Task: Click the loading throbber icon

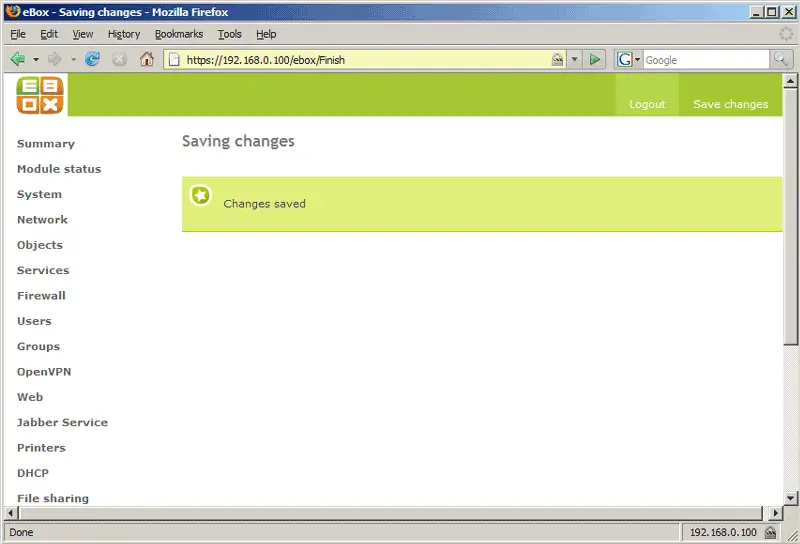Action: (x=786, y=34)
